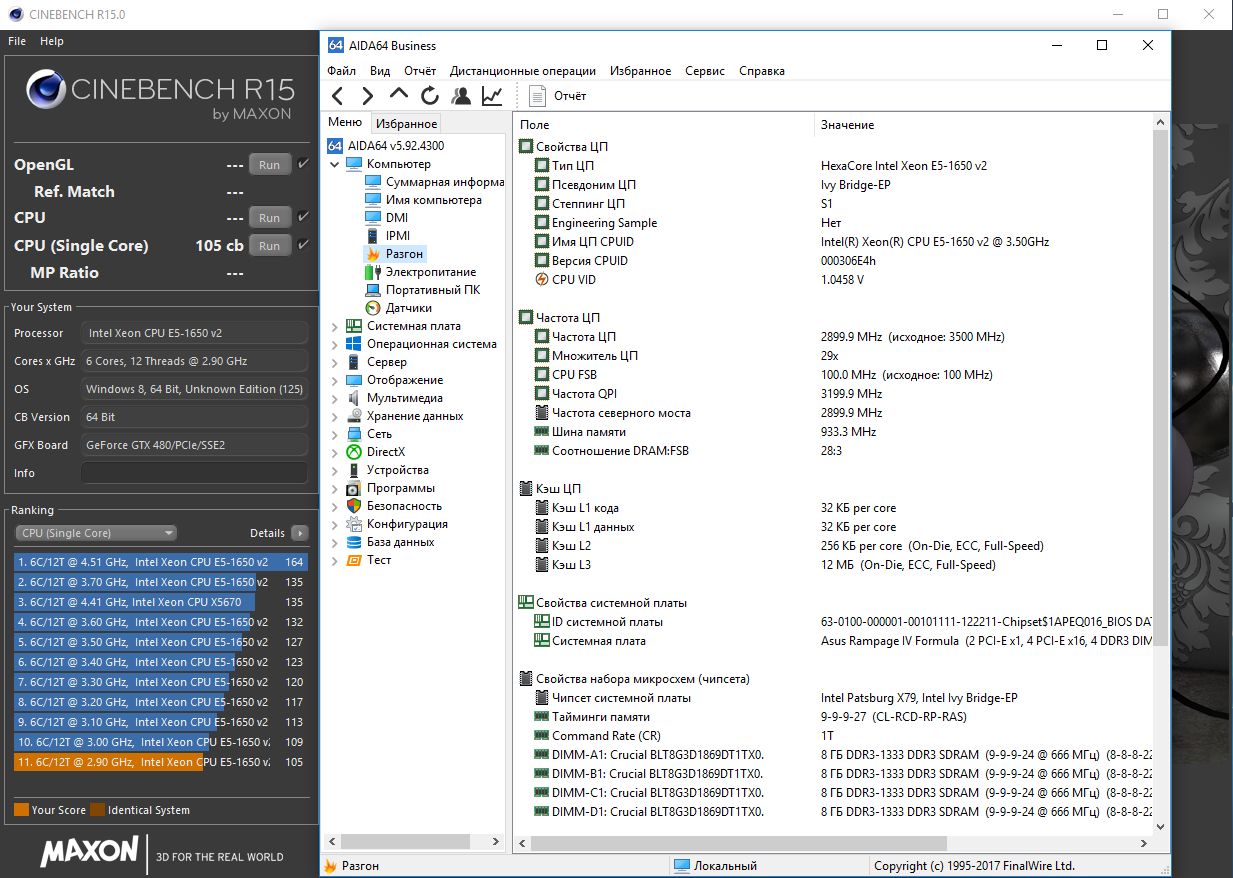Toggle the CPU (Single Core) checkbox

coord(303,245)
